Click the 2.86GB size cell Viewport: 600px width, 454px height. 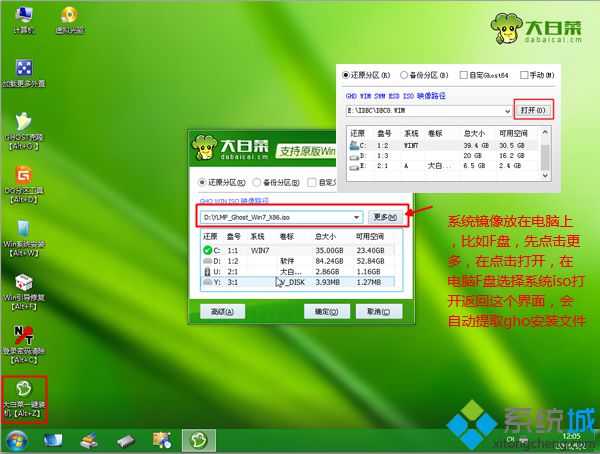[327, 271]
